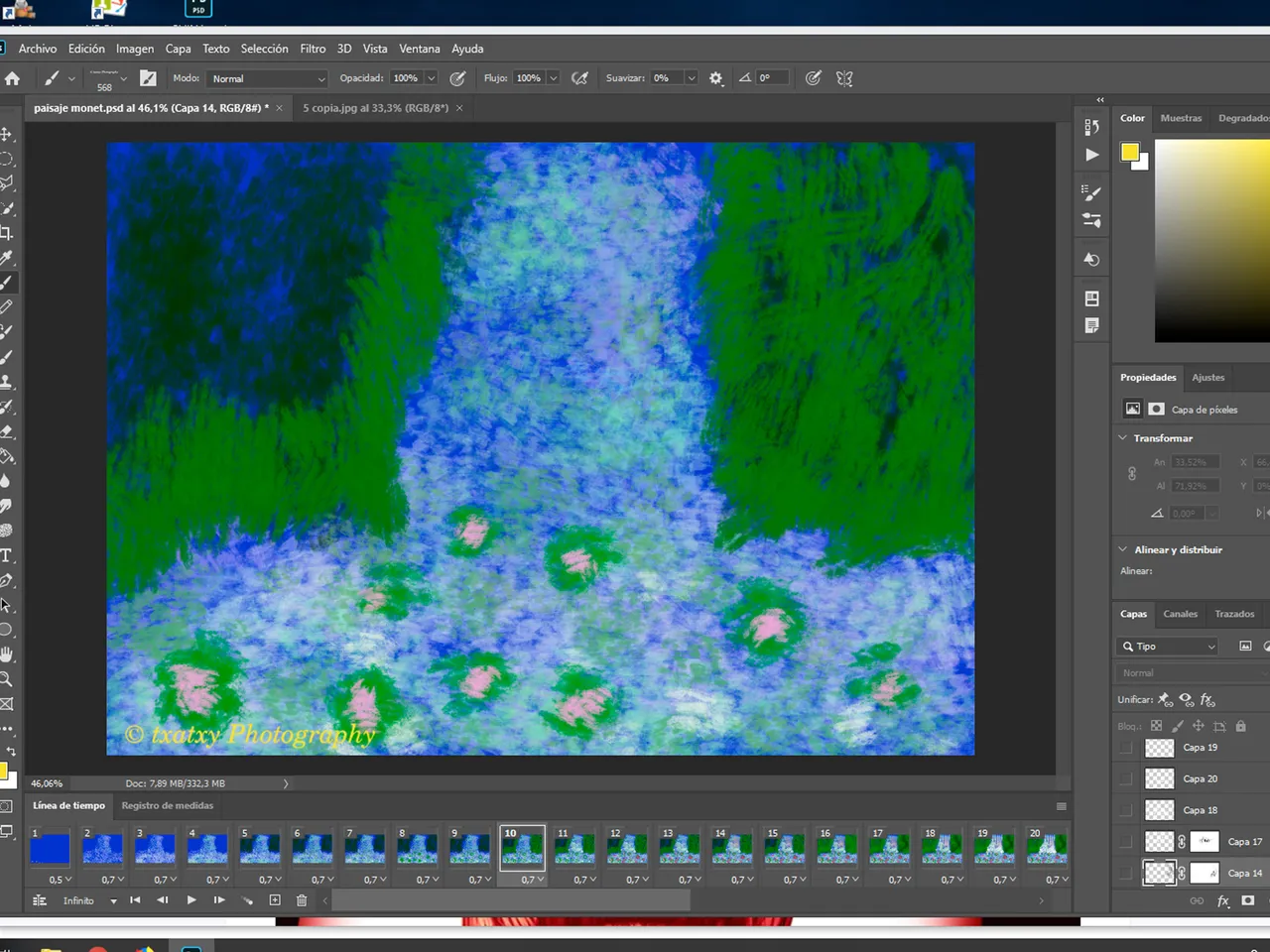The height and width of the screenshot is (952, 1270).
Task: Select the Clone Stamp tool
Action: point(6,382)
